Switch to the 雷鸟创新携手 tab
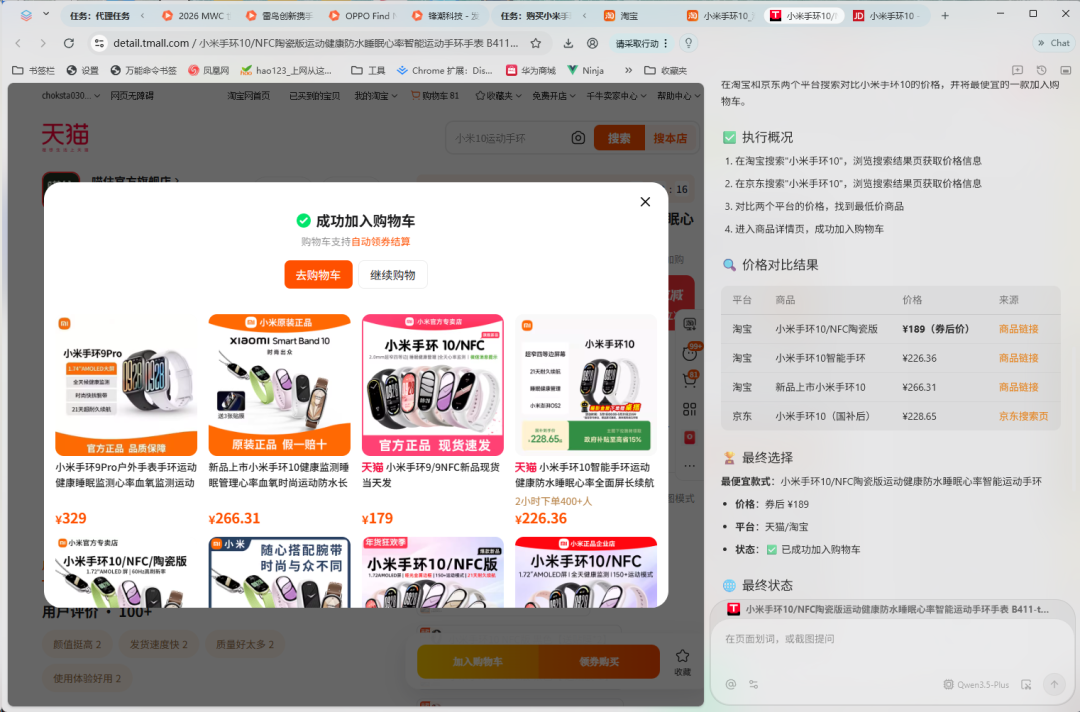The height and width of the screenshot is (712, 1080). point(279,15)
